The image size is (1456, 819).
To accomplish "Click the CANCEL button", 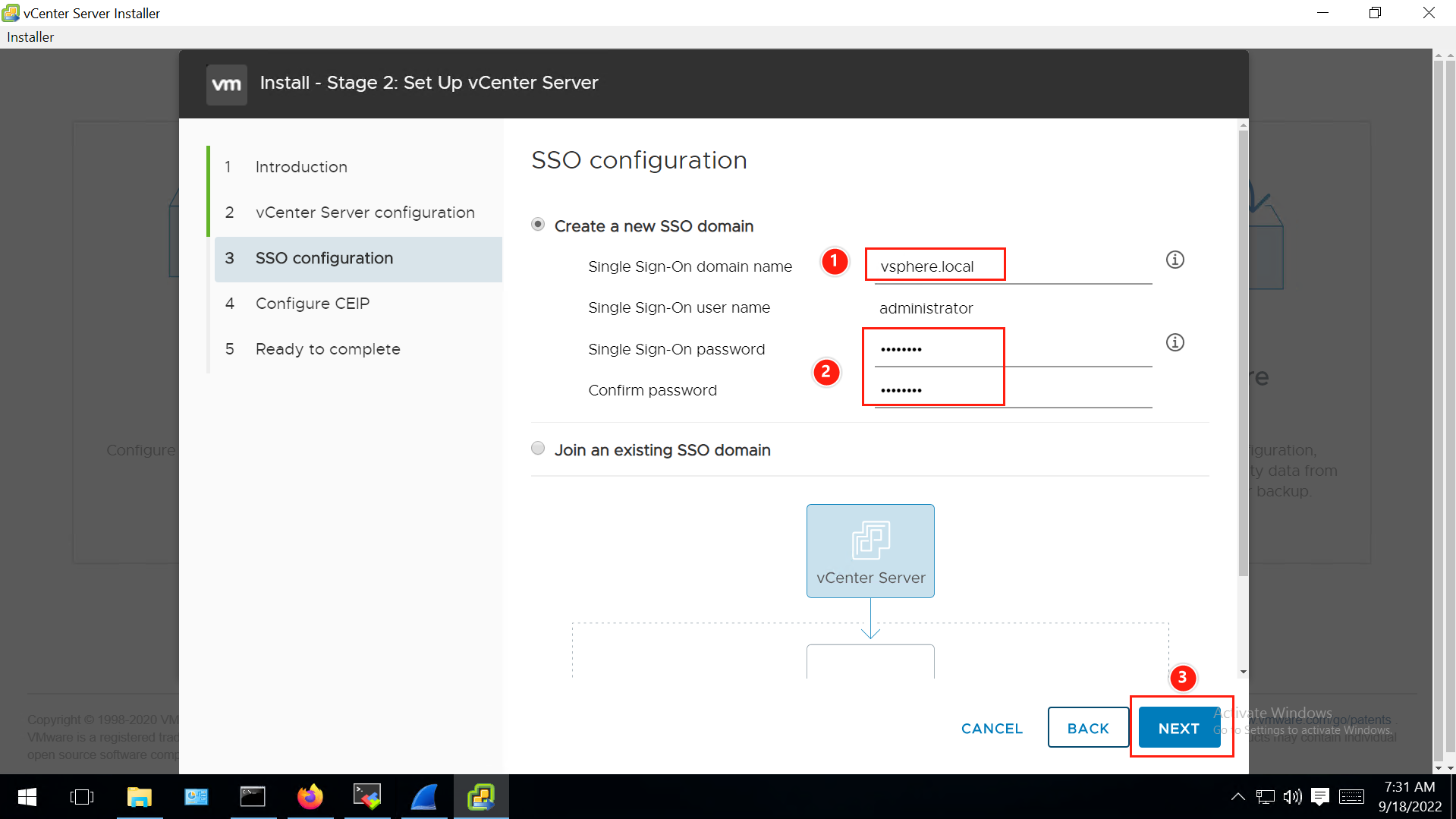I will click(x=992, y=728).
